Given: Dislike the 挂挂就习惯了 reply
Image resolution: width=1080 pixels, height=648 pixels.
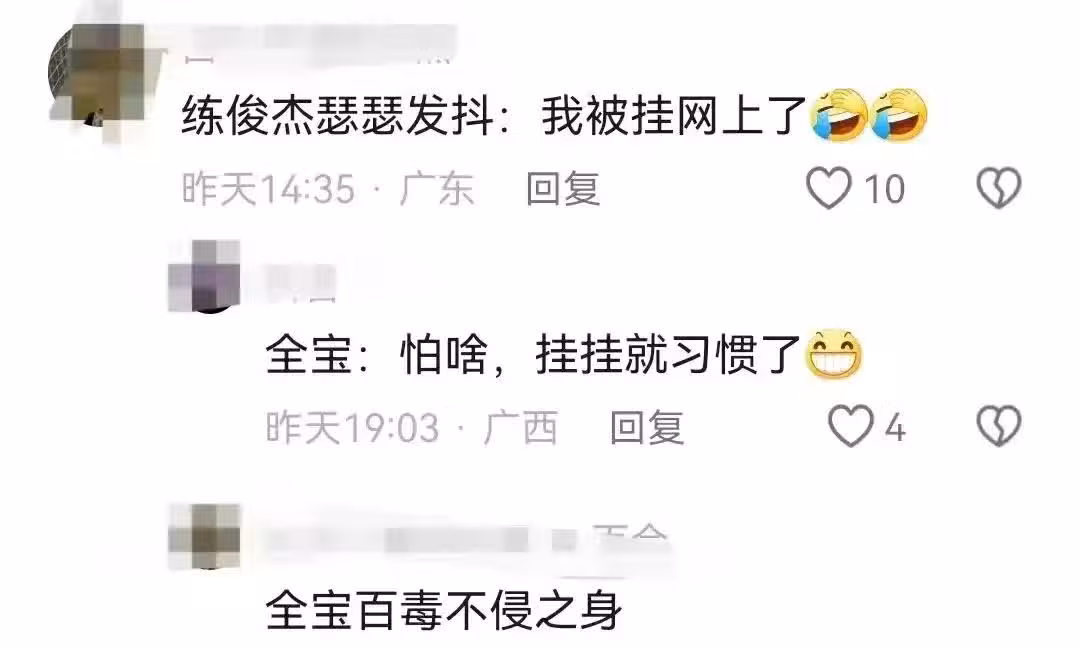Looking at the screenshot, I should tap(999, 426).
